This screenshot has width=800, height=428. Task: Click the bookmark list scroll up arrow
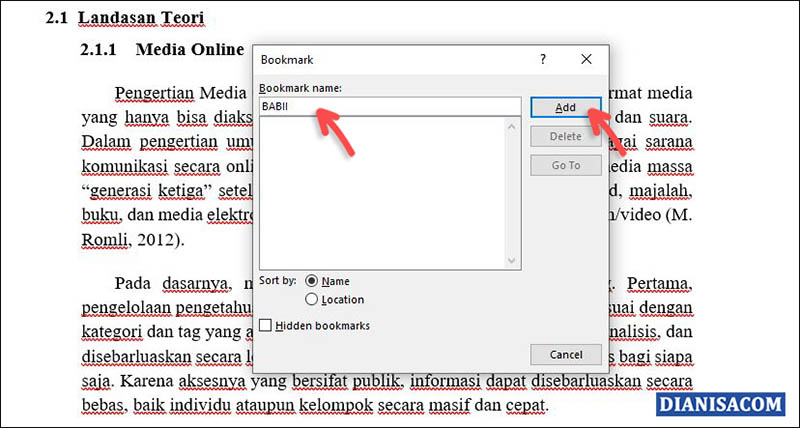[512, 126]
